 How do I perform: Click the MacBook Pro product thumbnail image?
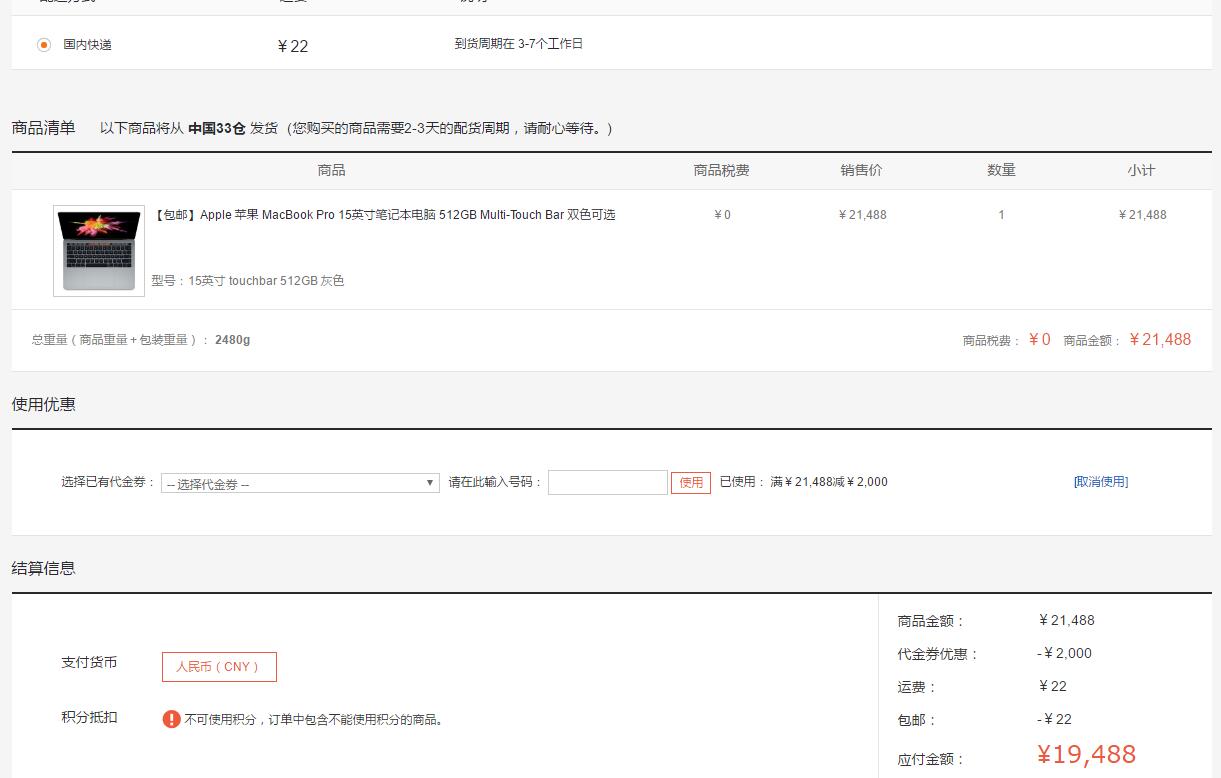98,250
